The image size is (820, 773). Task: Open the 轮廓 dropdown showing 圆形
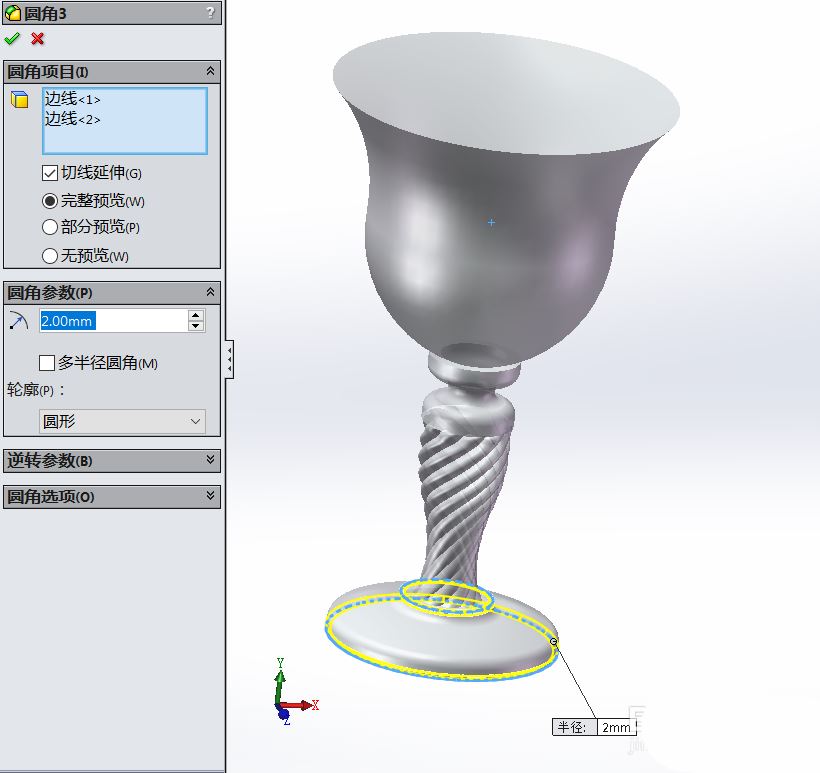(122, 422)
